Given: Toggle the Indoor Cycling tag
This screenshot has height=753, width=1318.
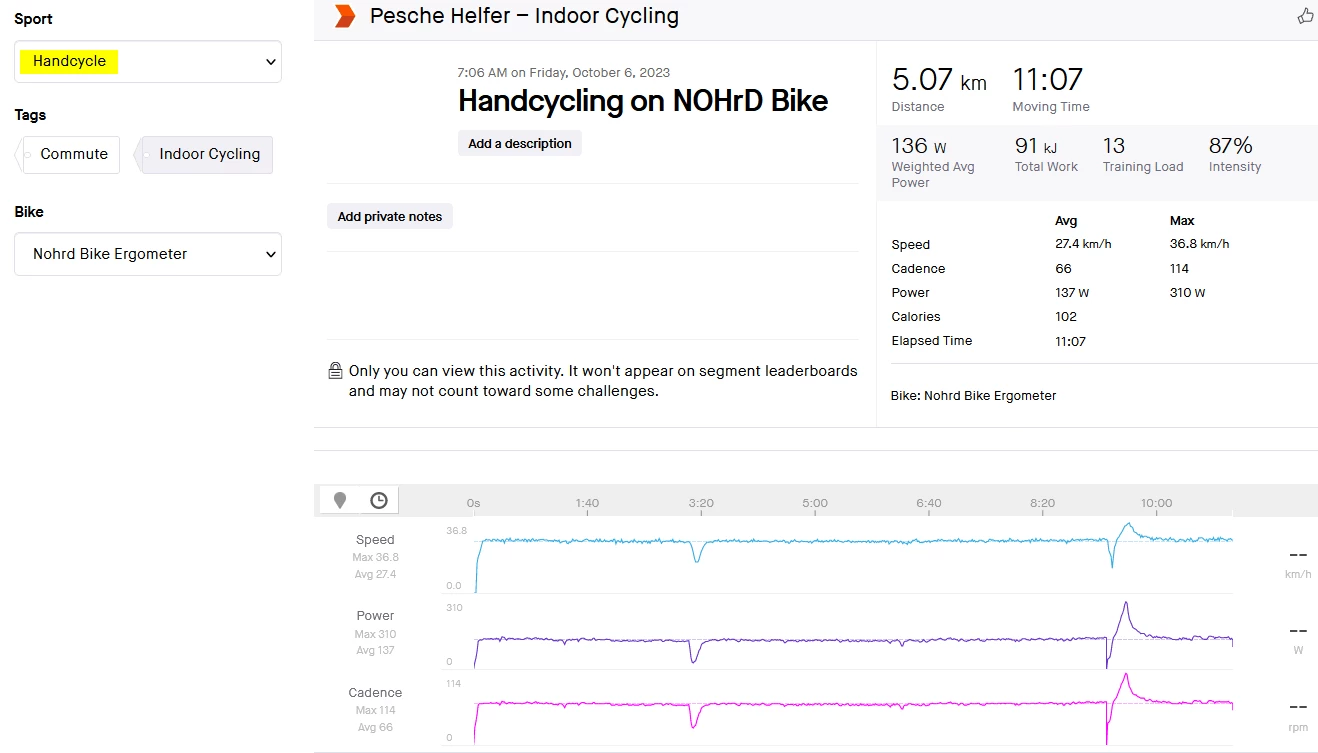Looking at the screenshot, I should click(203, 154).
